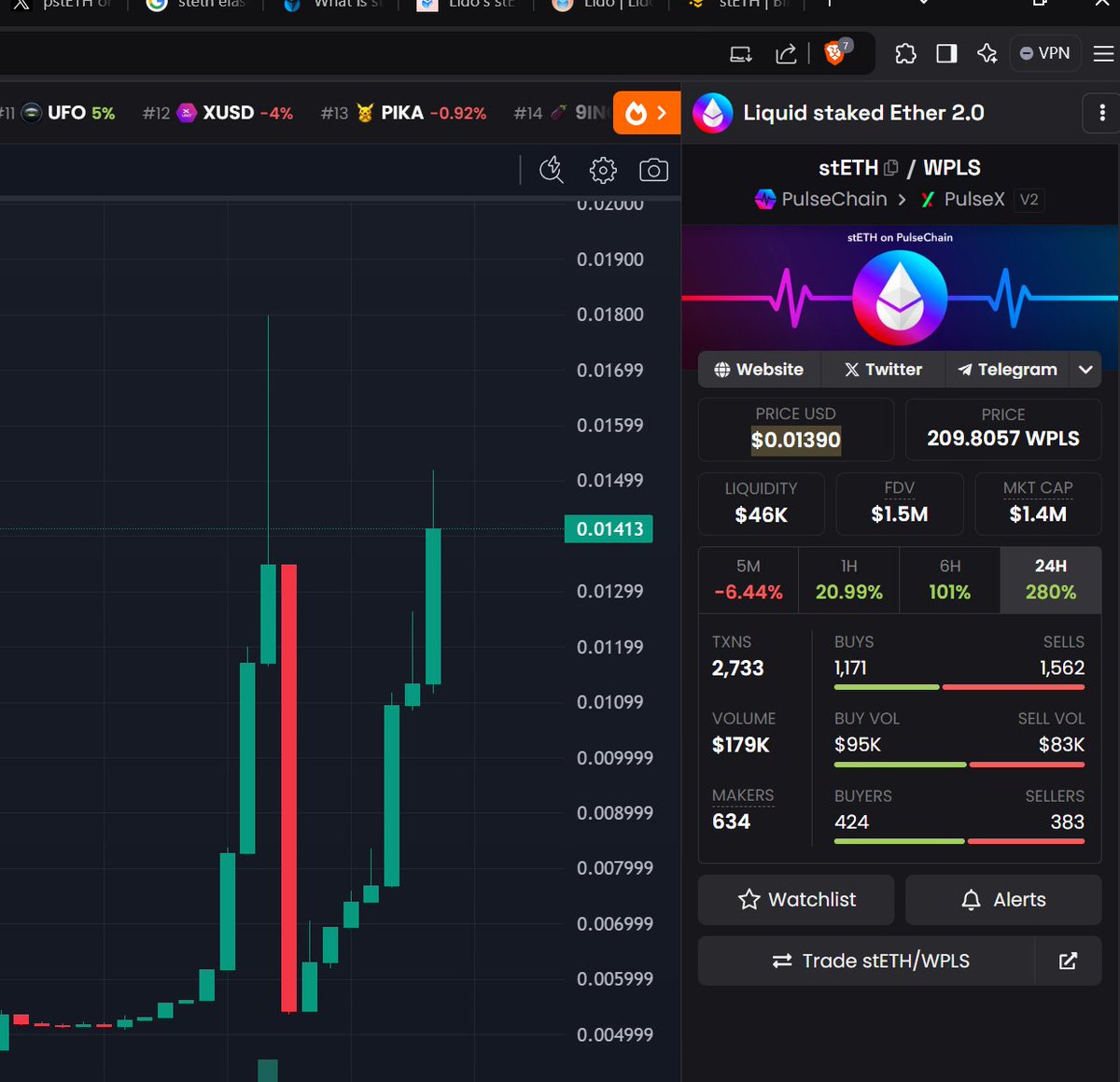
Task: Copy the stETH token address icon
Action: point(891,168)
